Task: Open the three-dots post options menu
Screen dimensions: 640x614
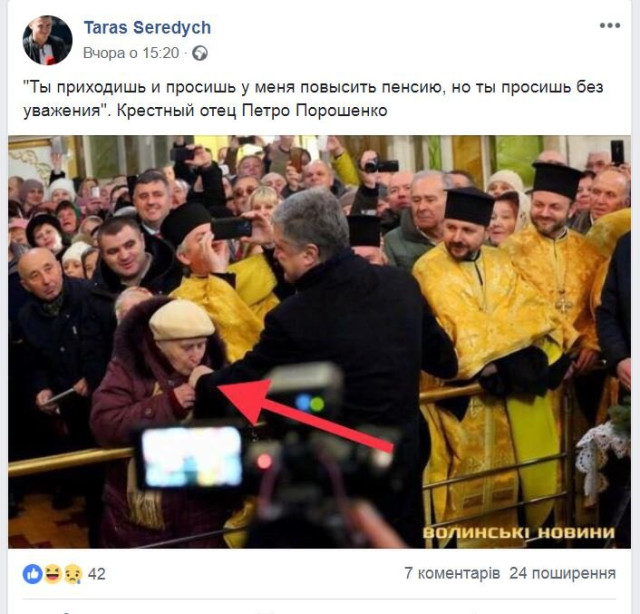Action: [x=610, y=26]
